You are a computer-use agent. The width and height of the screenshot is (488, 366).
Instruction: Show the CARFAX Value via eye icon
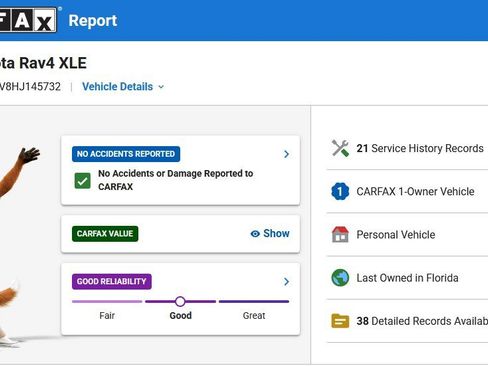pyautogui.click(x=255, y=234)
